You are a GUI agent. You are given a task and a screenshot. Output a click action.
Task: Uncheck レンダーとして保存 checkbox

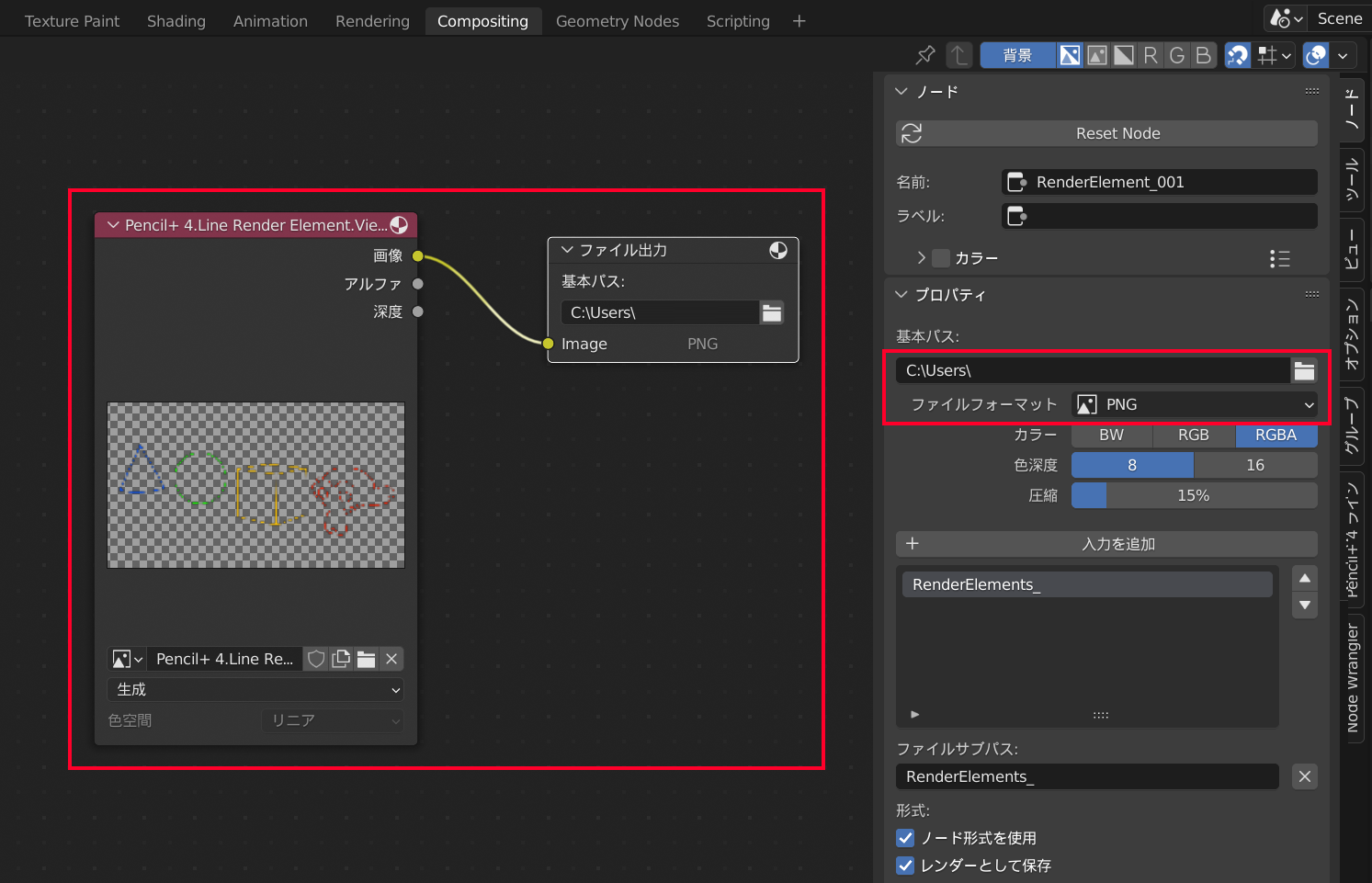tap(905, 866)
